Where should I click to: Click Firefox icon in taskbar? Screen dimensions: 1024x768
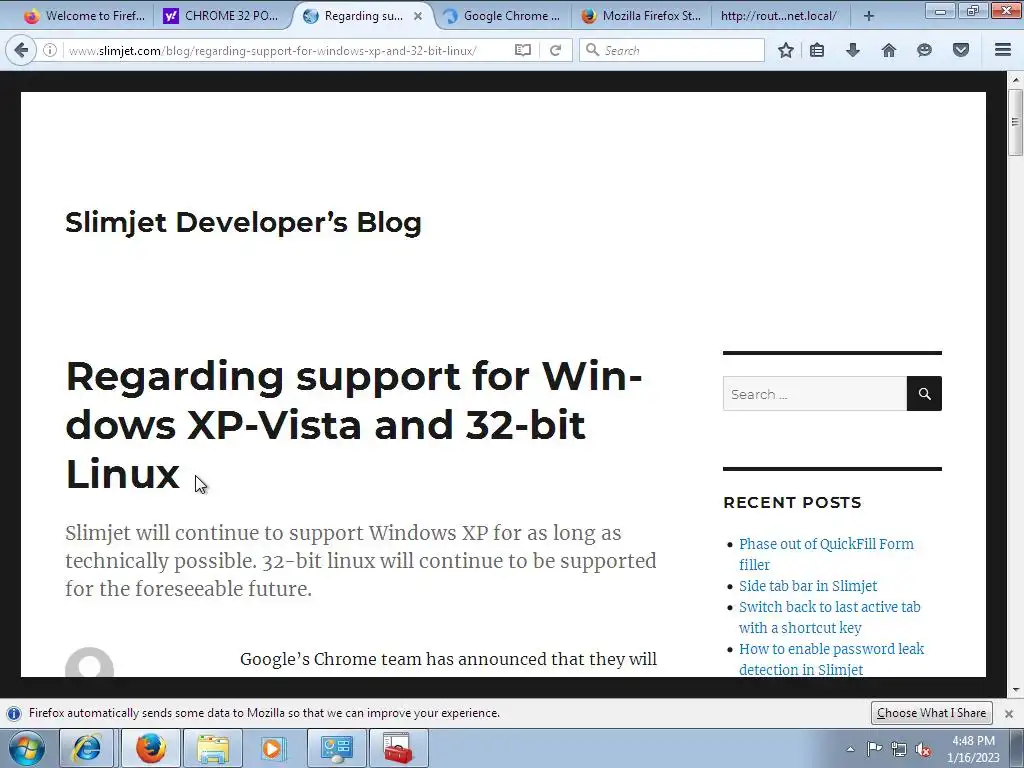[x=151, y=748]
